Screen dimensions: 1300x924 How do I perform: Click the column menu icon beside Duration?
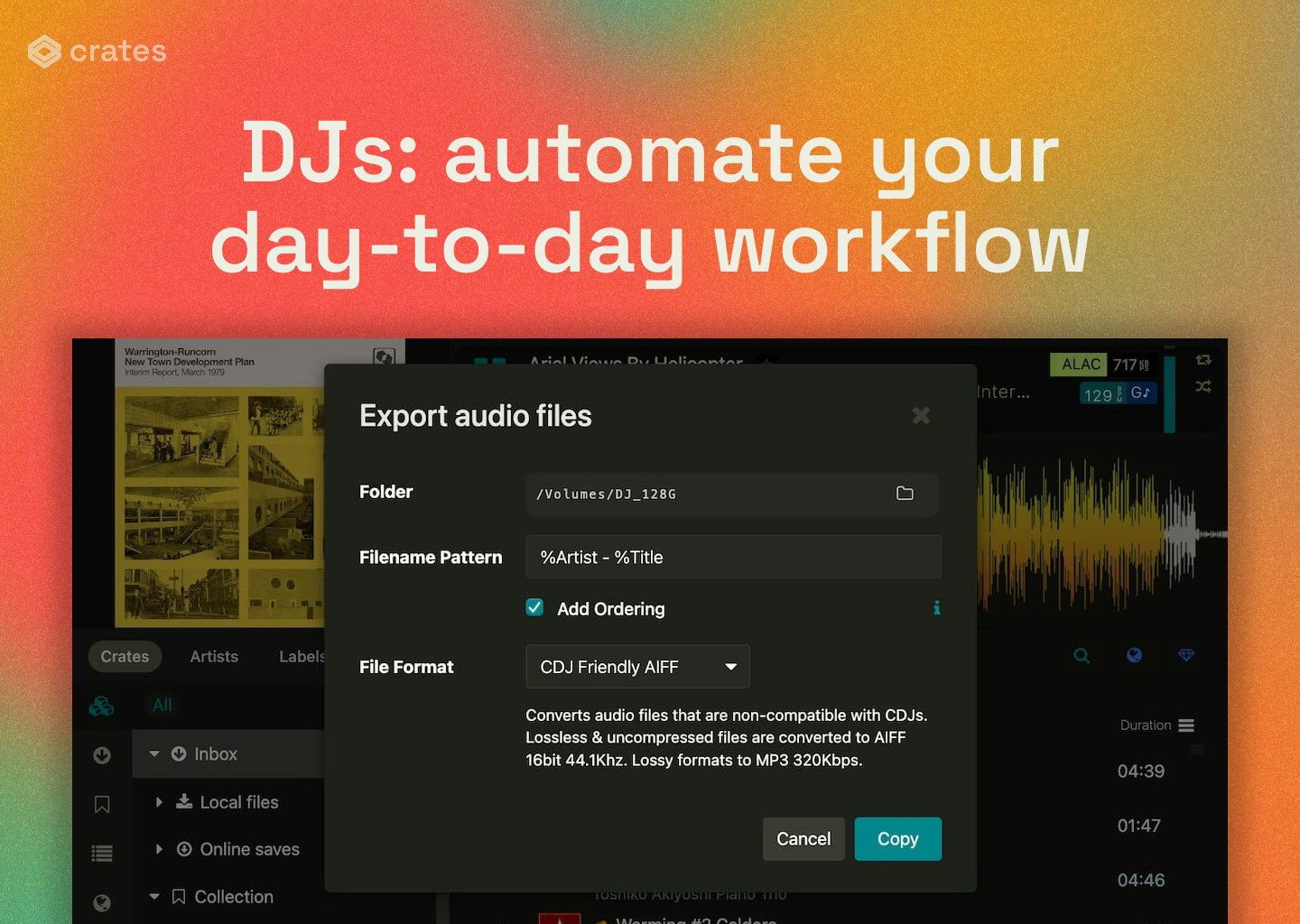[x=1186, y=725]
